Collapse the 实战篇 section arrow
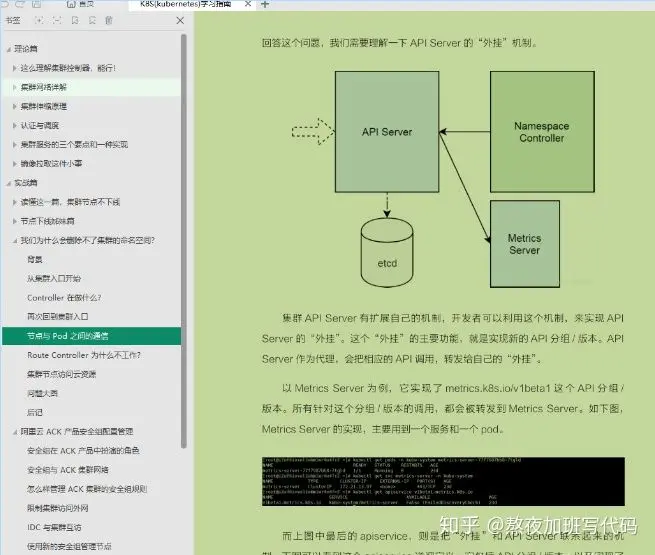 click(9, 183)
